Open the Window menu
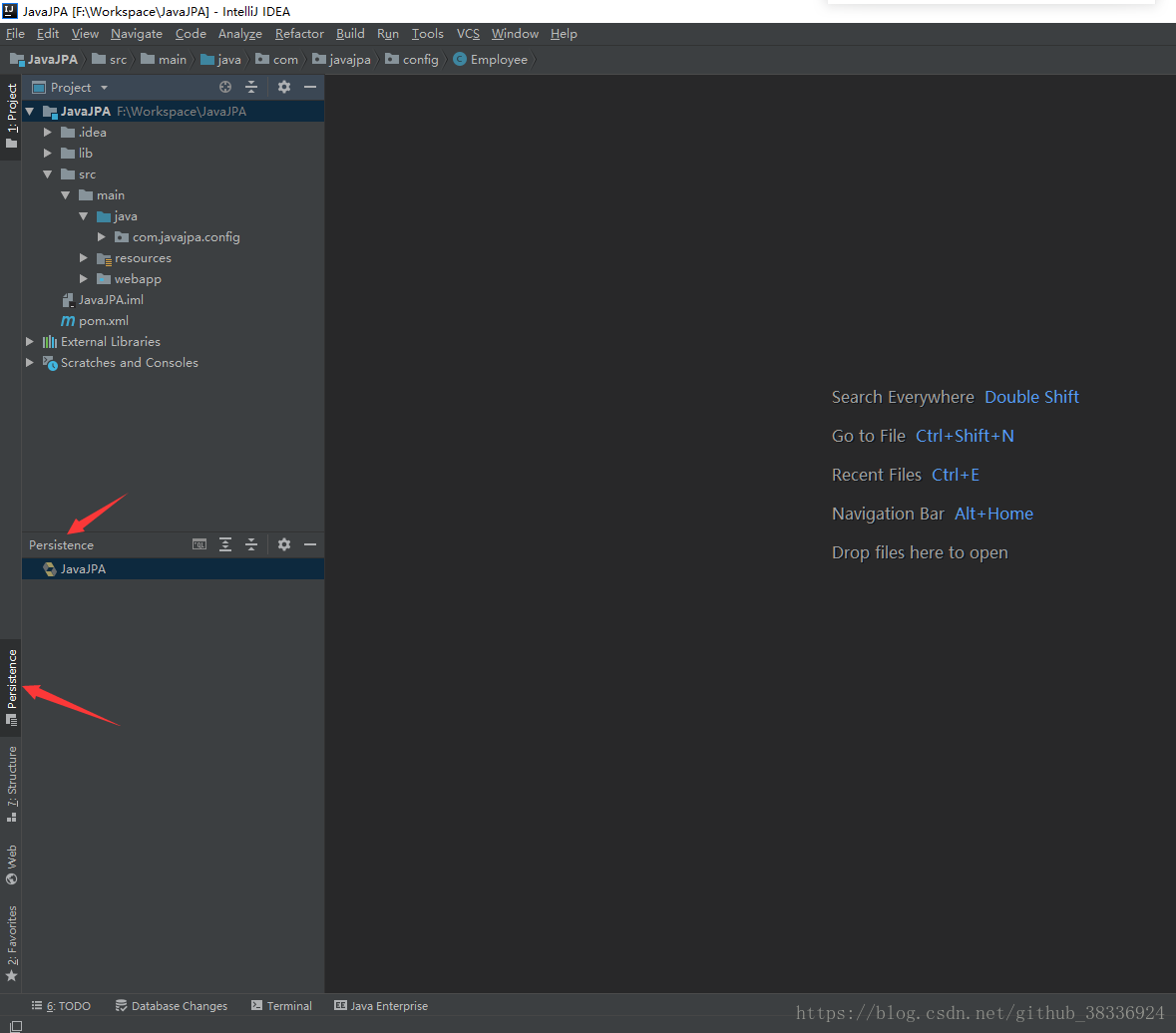Screen dimensions: 1176x1033 click(x=515, y=34)
